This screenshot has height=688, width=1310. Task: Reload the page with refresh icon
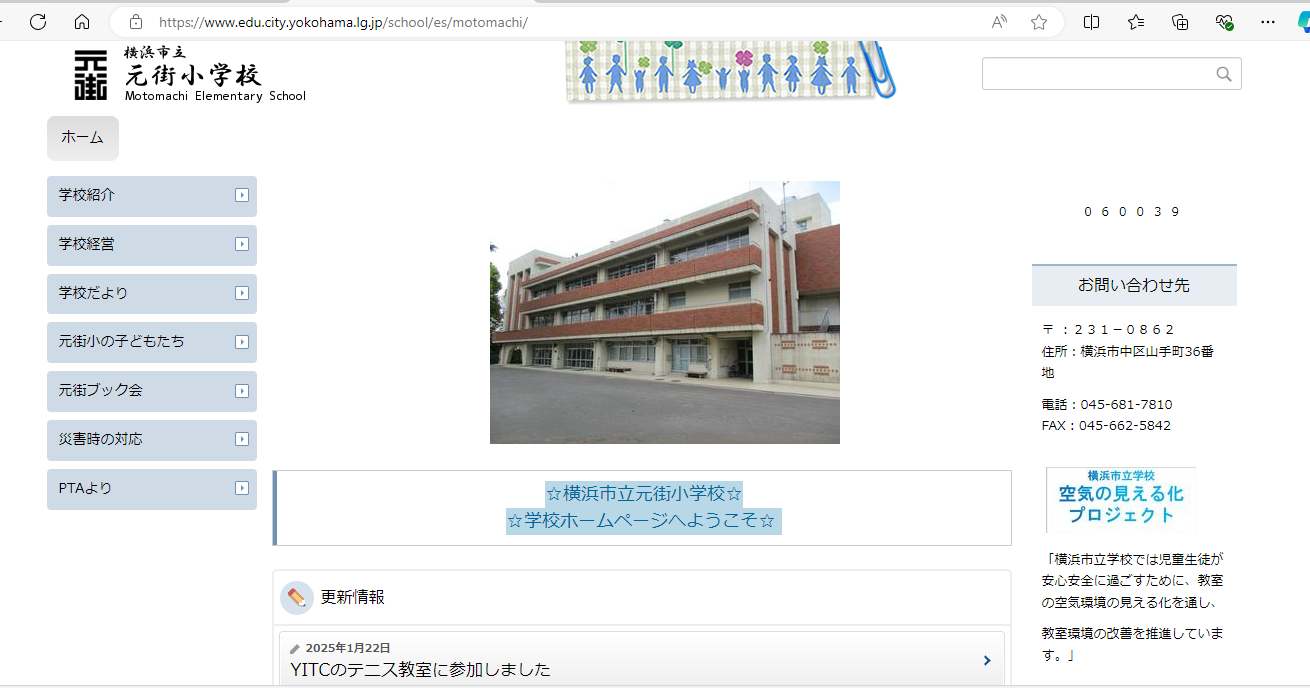point(38,21)
